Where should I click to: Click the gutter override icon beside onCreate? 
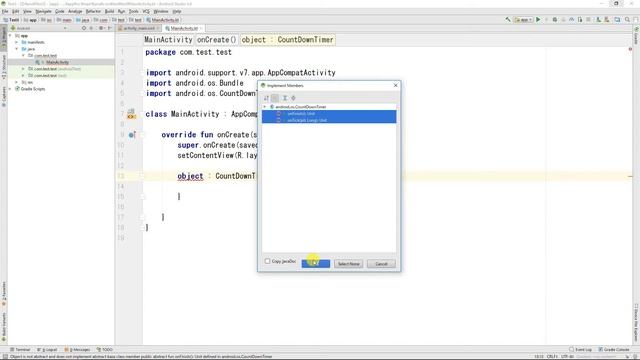click(x=131, y=135)
